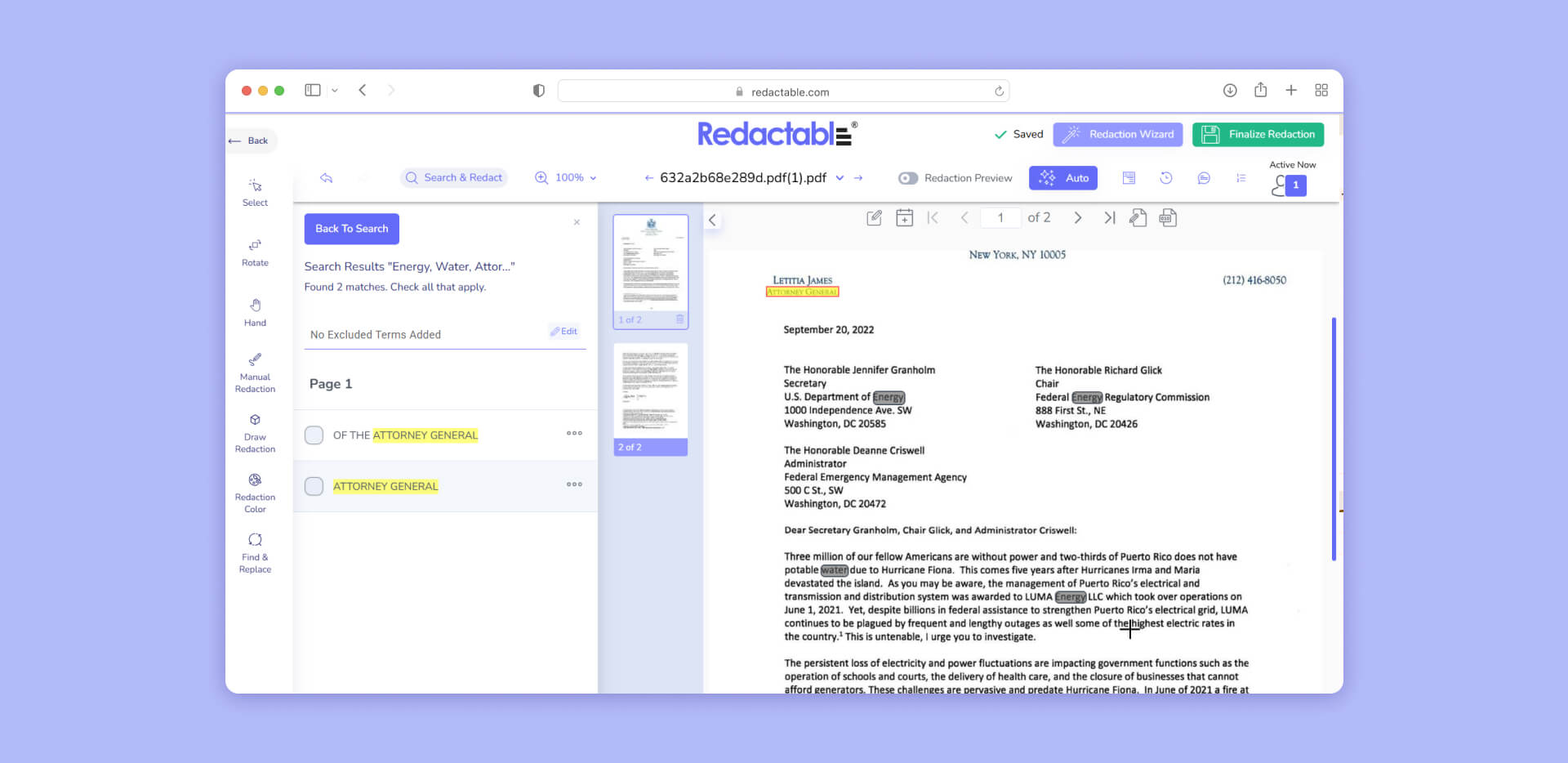Open a new Safari tab
The image size is (1568, 763).
click(x=1291, y=91)
